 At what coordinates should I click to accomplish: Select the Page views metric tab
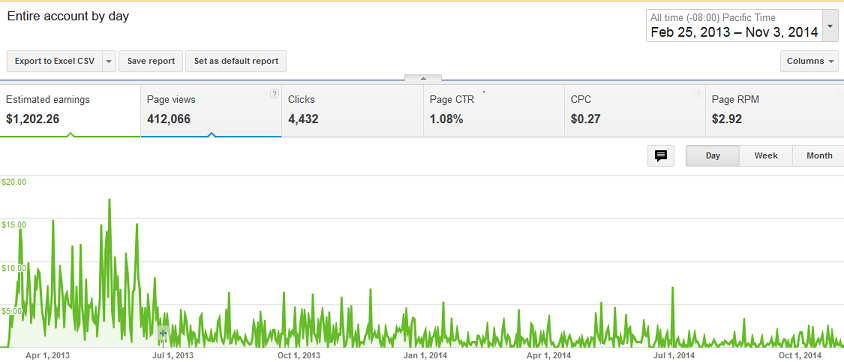211,110
